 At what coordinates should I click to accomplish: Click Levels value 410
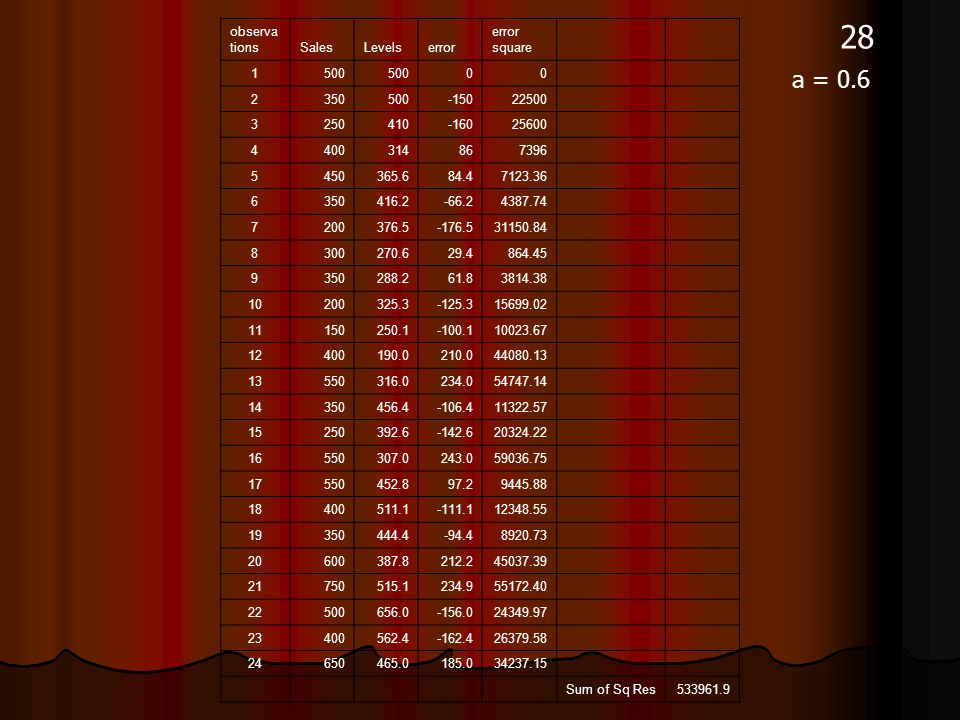[398, 124]
